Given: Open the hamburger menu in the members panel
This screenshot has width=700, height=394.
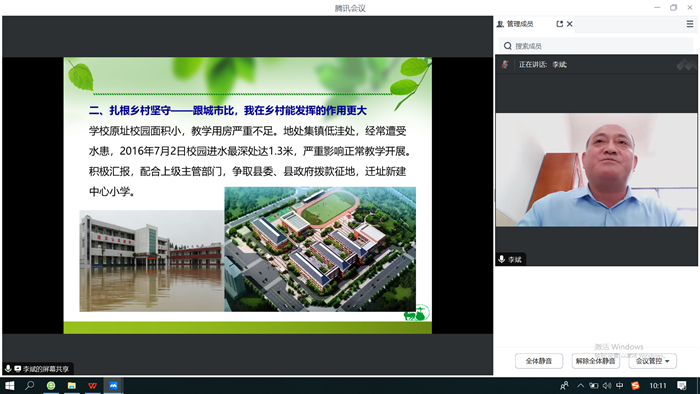Looking at the screenshot, I should pyautogui.click(x=690, y=24).
